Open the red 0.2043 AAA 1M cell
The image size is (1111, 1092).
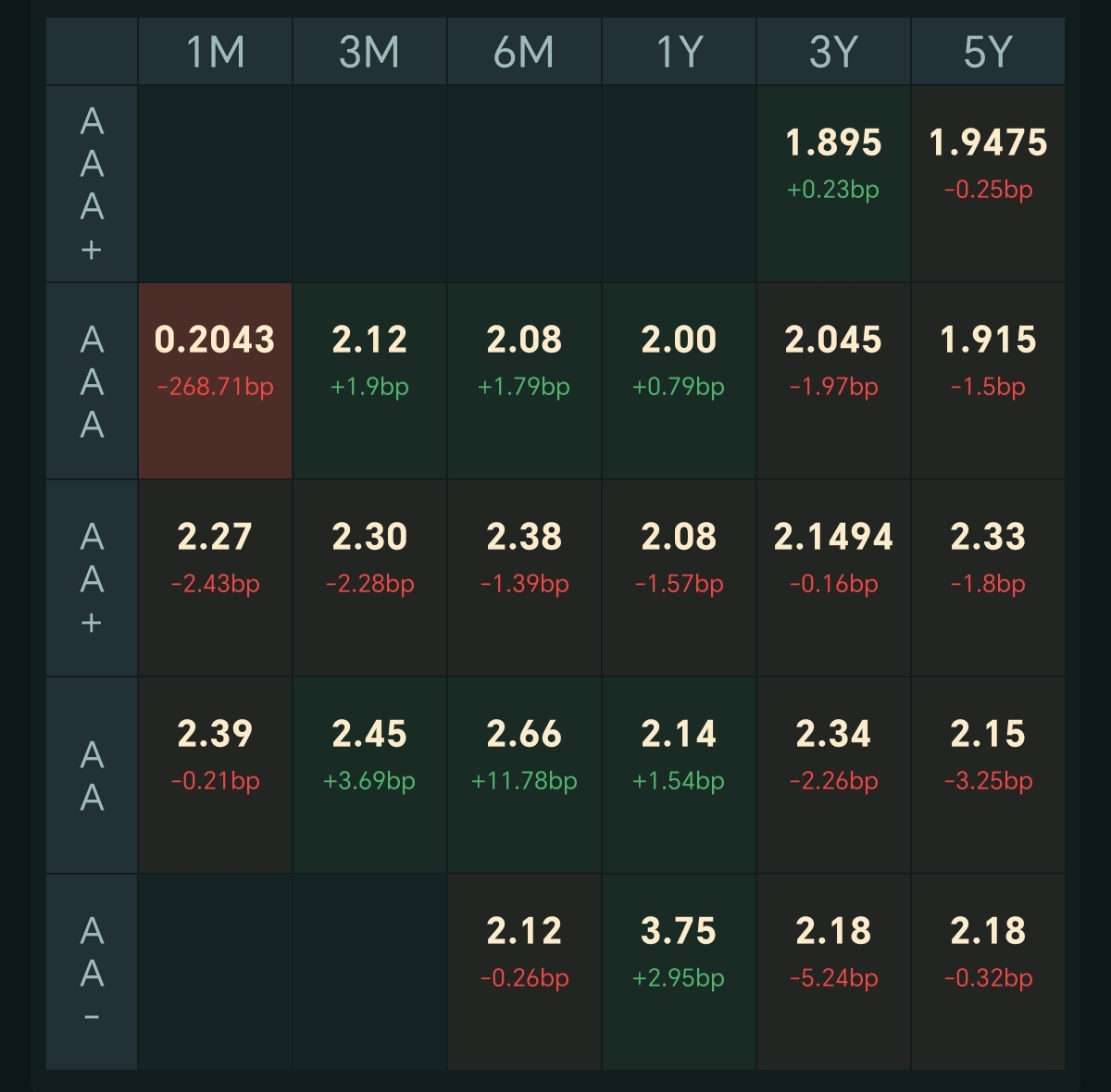215,381
